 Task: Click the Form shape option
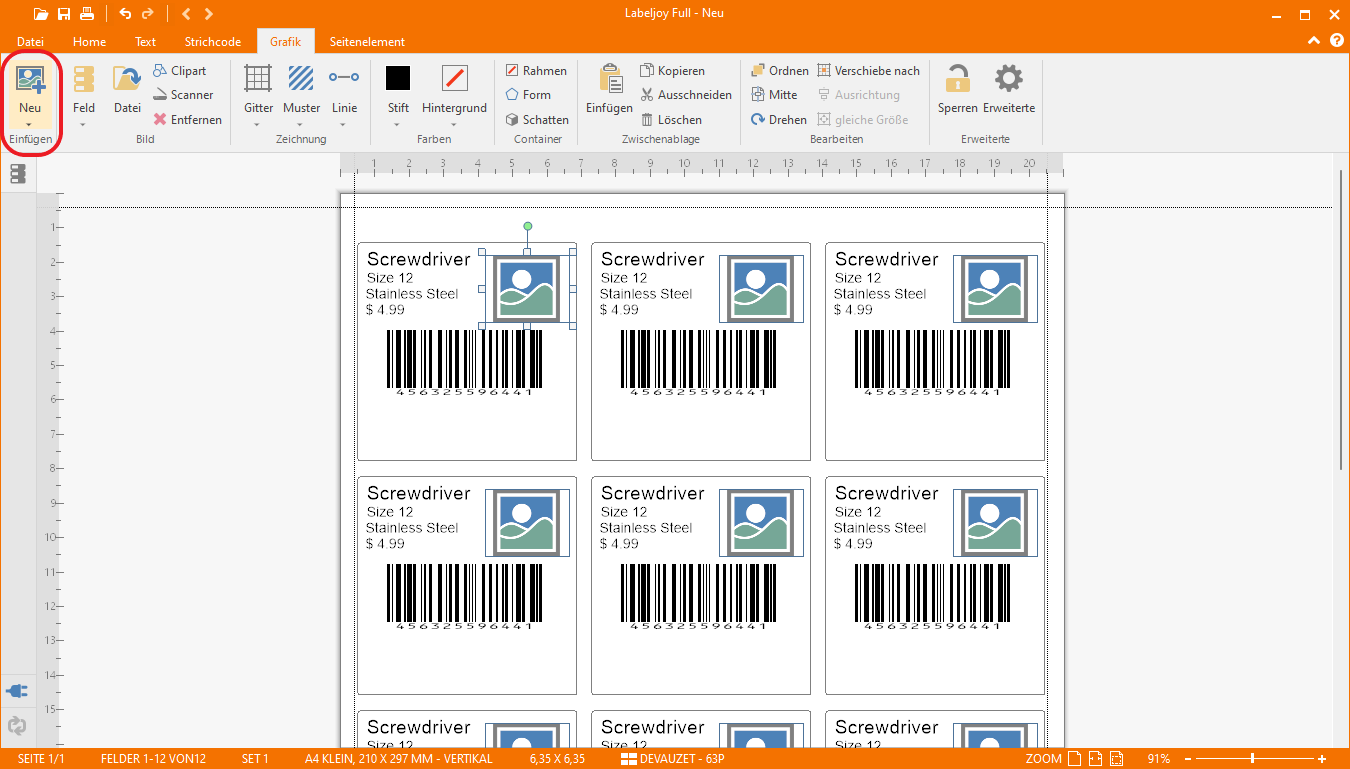[x=528, y=95]
